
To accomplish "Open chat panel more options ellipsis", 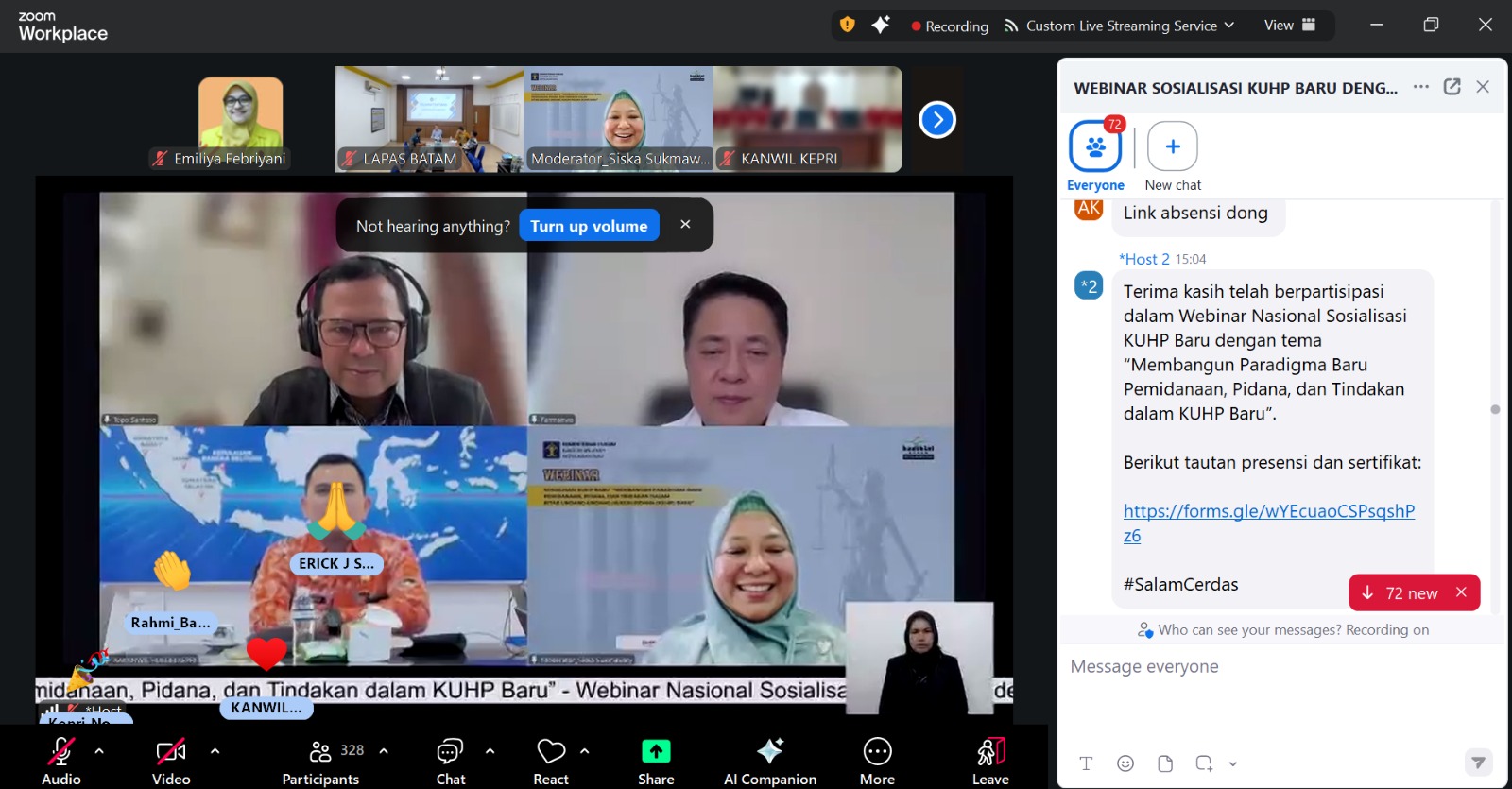I will pyautogui.click(x=1420, y=87).
